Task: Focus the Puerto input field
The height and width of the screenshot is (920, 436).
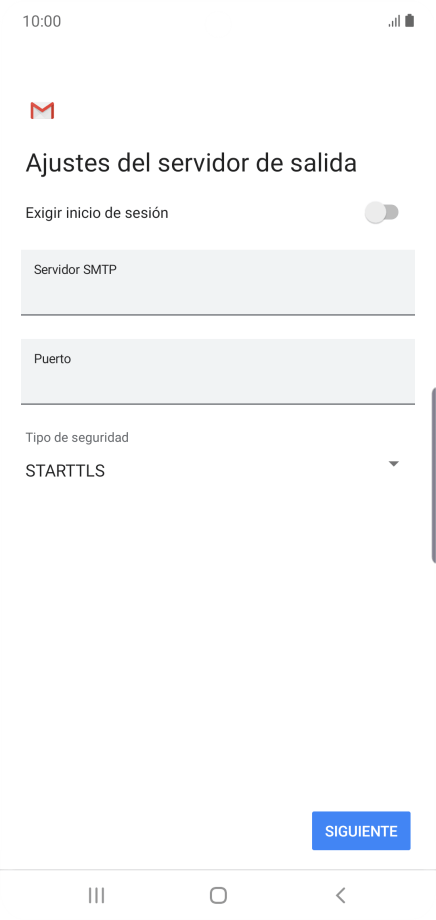Action: tap(218, 371)
